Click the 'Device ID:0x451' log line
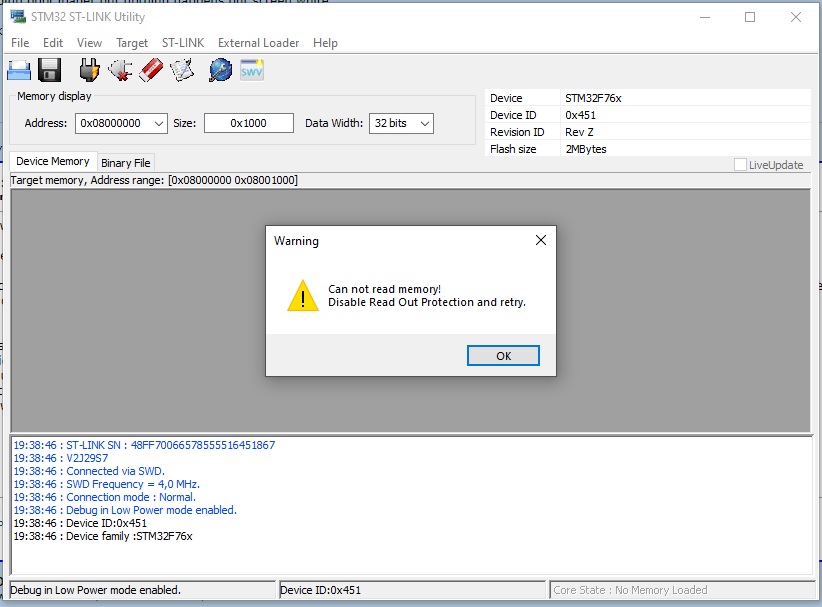Viewport: 822px width, 607px height. 80,523
